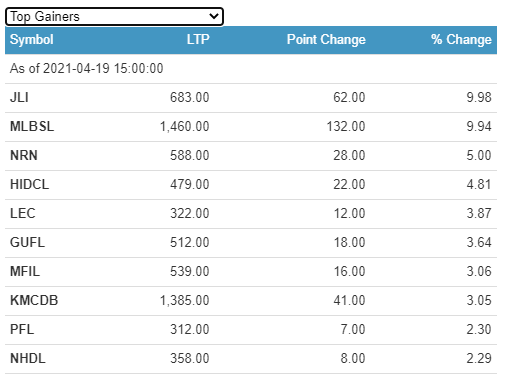This screenshot has width=515, height=379.
Task: Sort by the LTP column header
Action: tap(198, 40)
